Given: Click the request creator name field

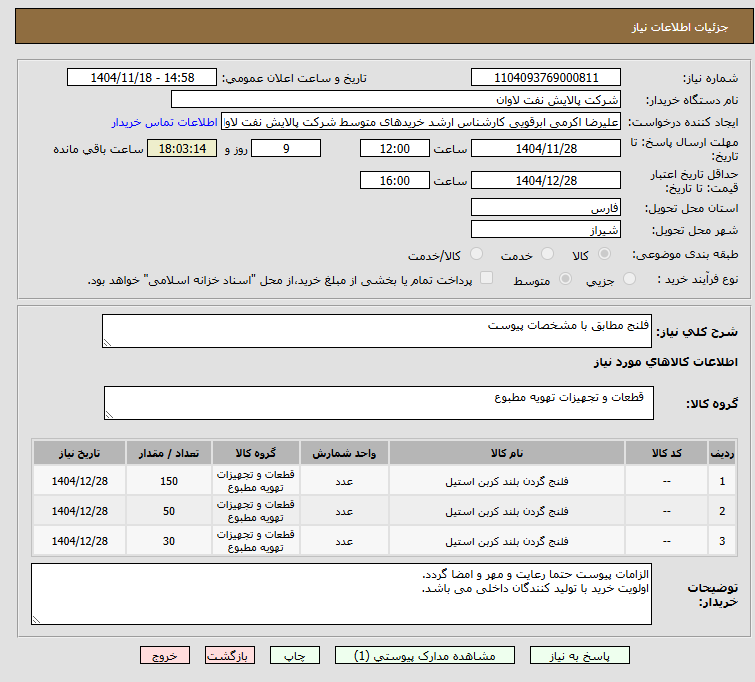Looking at the screenshot, I should [x=421, y=122].
